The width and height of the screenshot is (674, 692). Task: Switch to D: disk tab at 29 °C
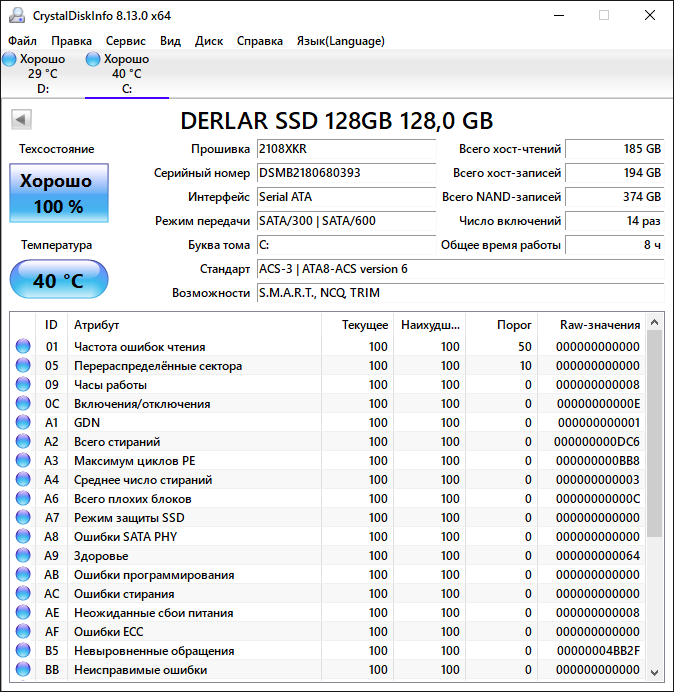point(43,74)
